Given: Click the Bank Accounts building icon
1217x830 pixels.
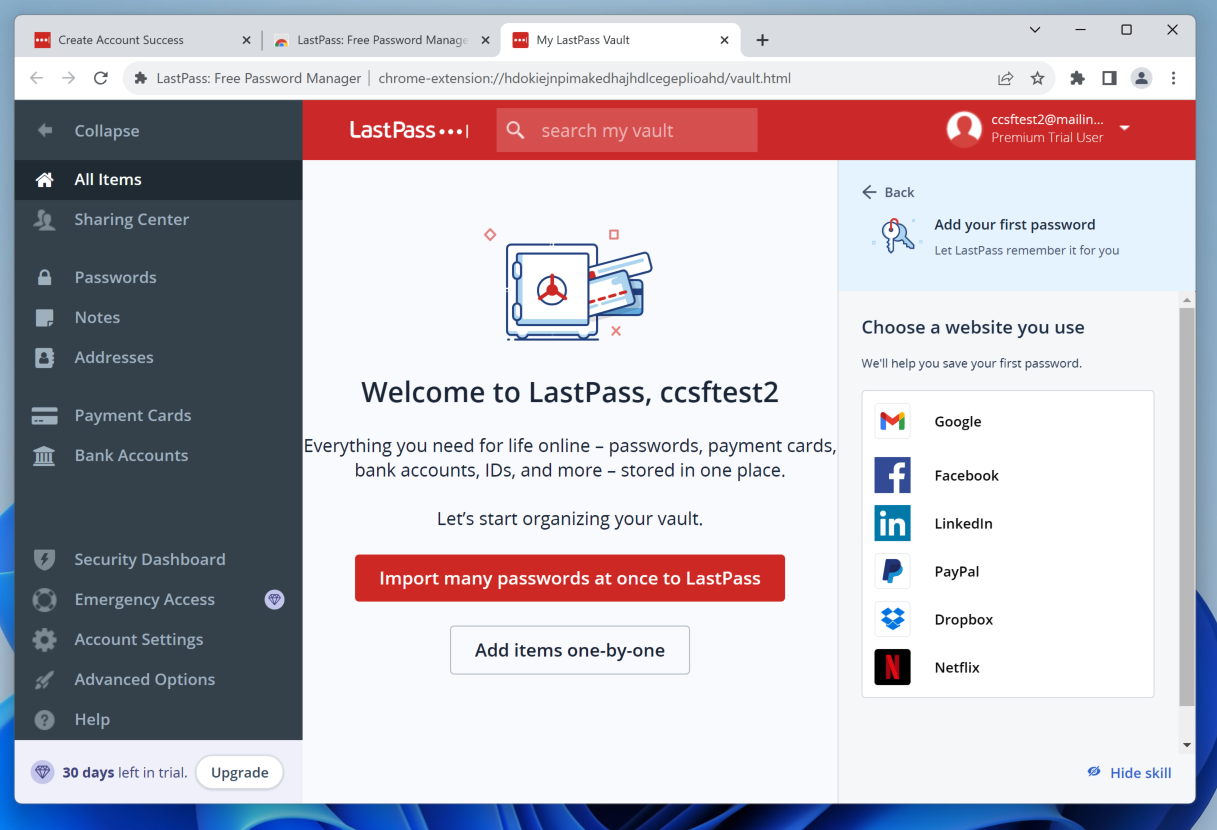Looking at the screenshot, I should click(44, 456).
